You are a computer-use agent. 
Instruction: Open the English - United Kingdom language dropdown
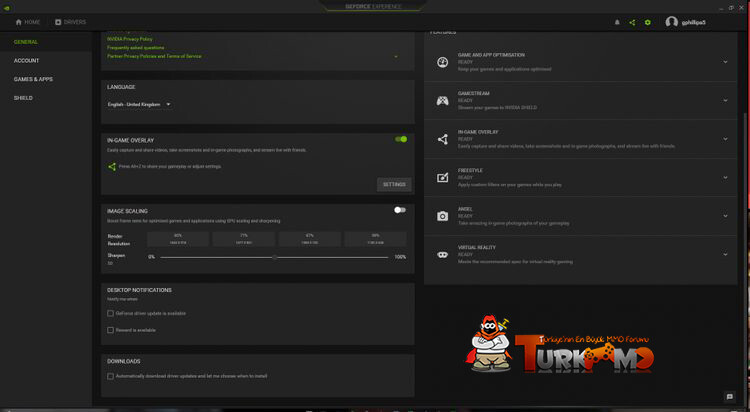139,104
